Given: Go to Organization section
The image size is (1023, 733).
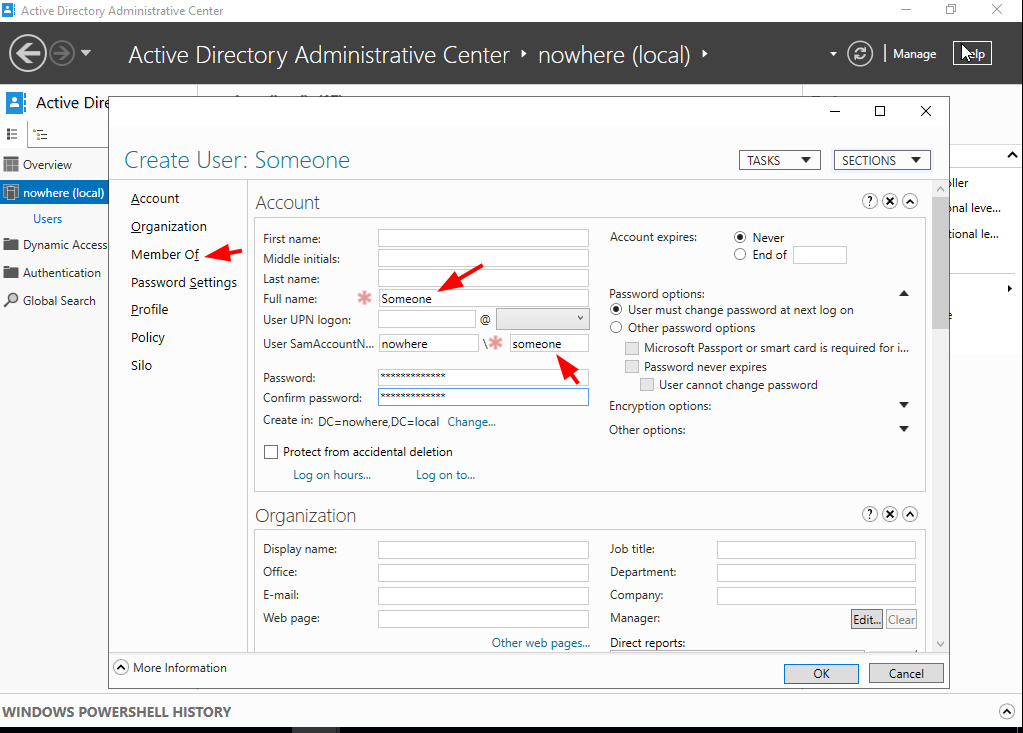Looking at the screenshot, I should click(x=168, y=226).
